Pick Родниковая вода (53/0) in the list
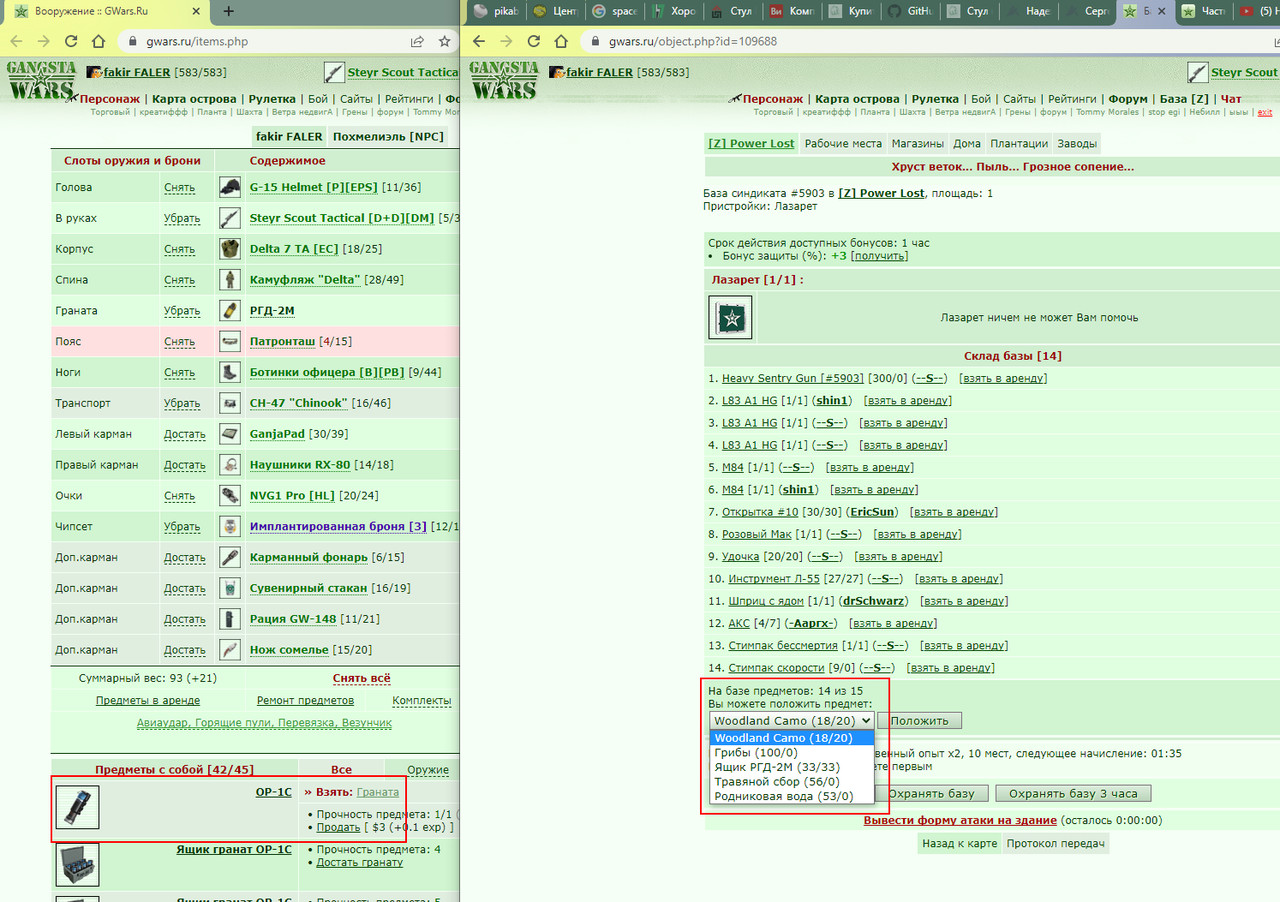Image resolution: width=1280 pixels, height=902 pixels. coord(783,796)
